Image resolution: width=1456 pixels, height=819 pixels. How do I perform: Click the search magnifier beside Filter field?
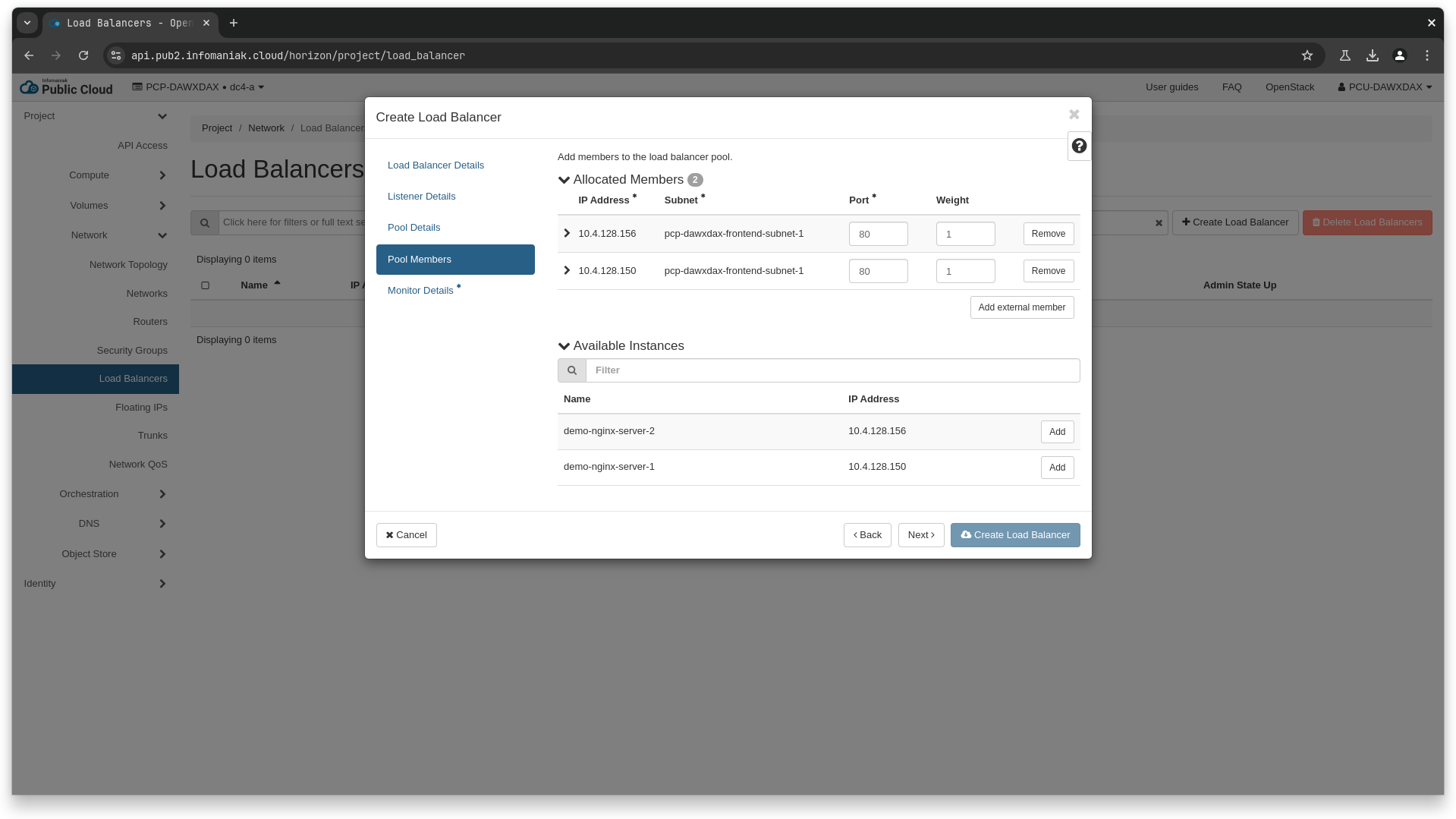(572, 370)
